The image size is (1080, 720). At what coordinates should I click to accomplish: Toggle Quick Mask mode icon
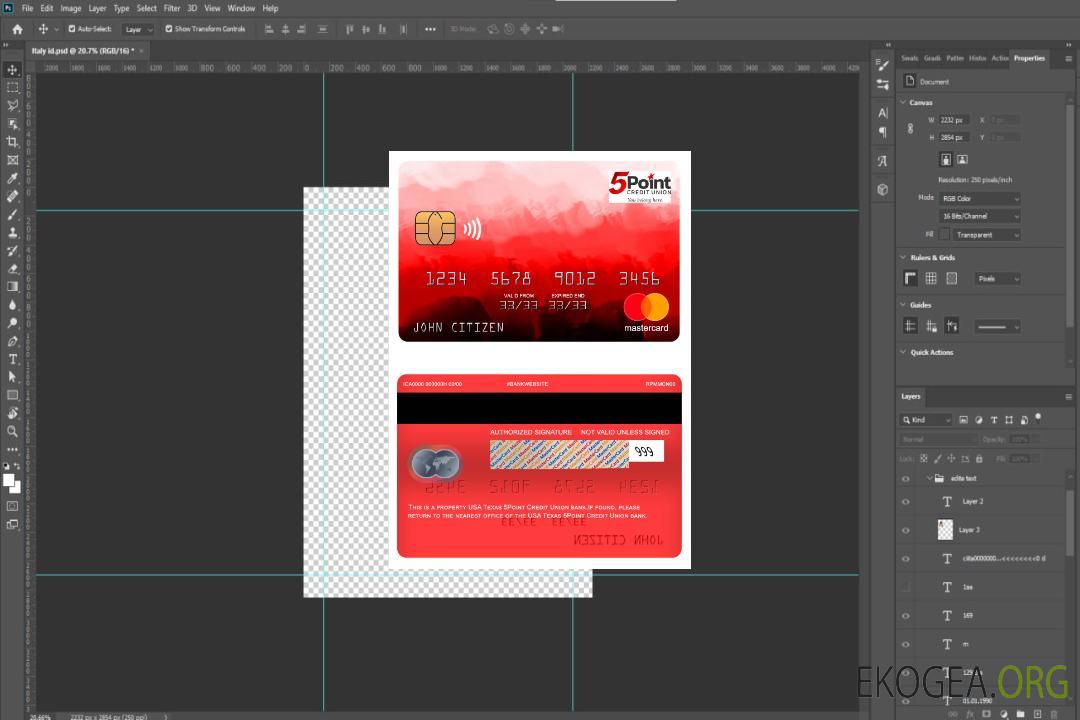[12, 506]
